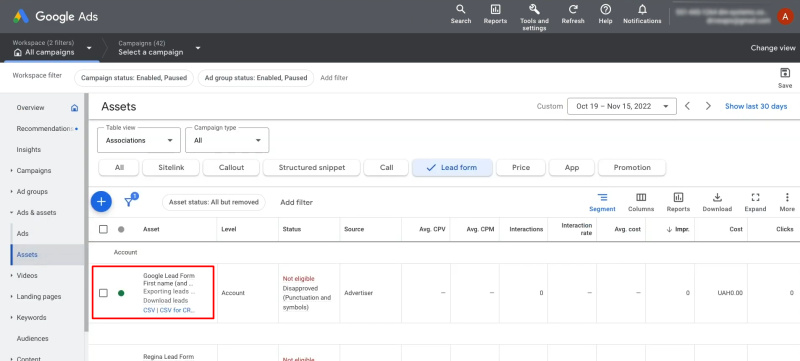Refresh the Google Ads data

pyautogui.click(x=573, y=14)
